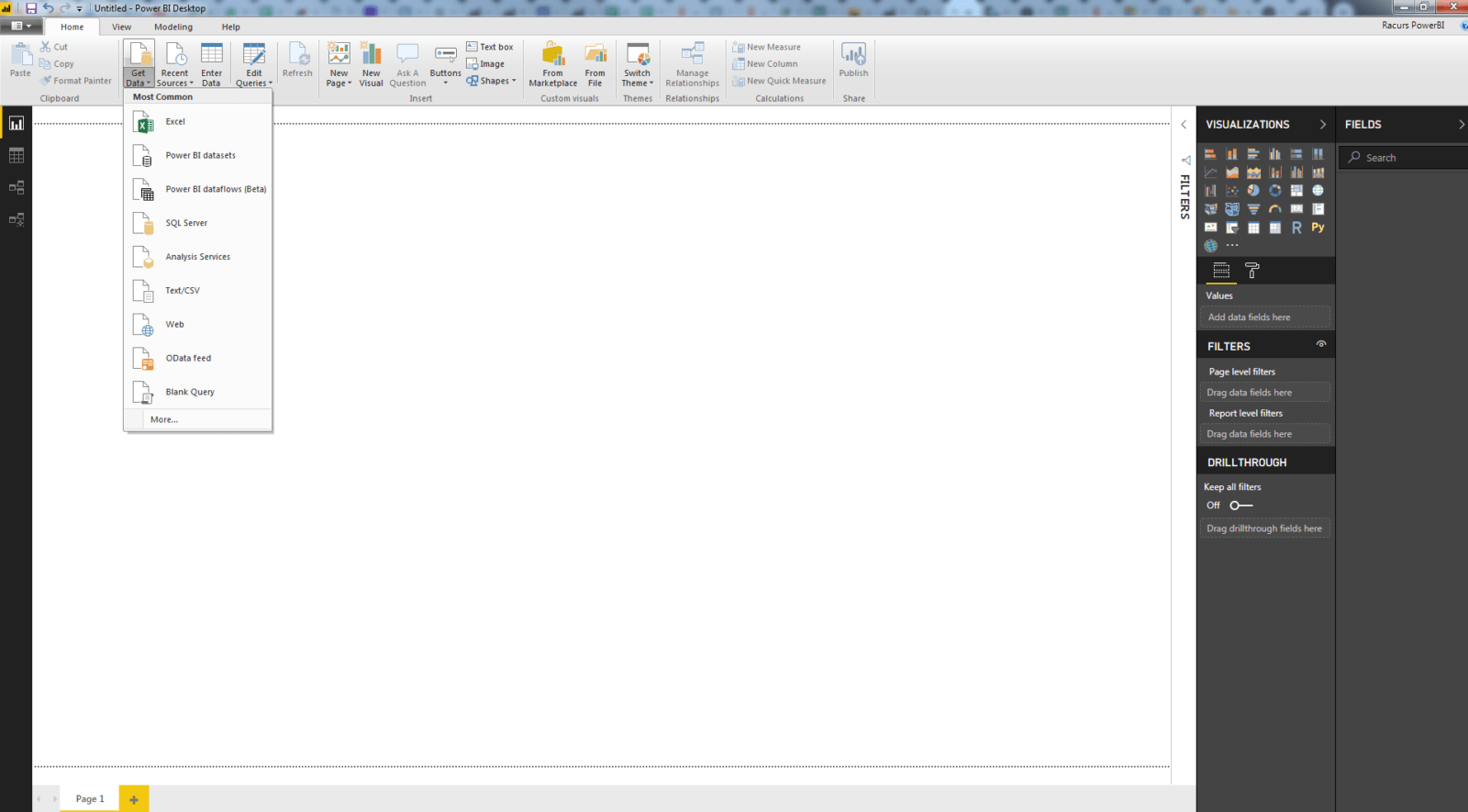Choose Text/CSV data source
The image size is (1468, 812).
click(198, 291)
